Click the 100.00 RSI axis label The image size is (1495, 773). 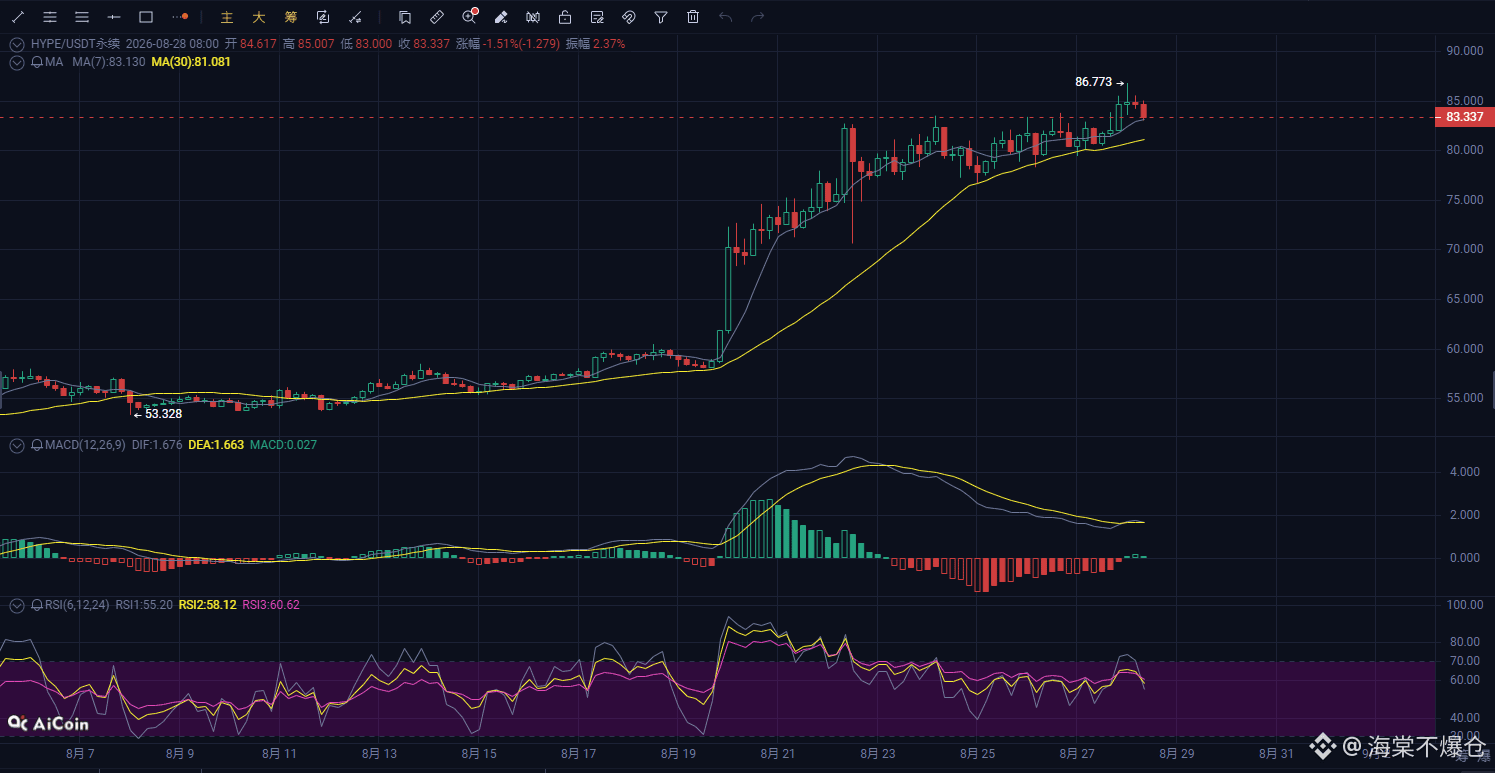(x=1465, y=605)
